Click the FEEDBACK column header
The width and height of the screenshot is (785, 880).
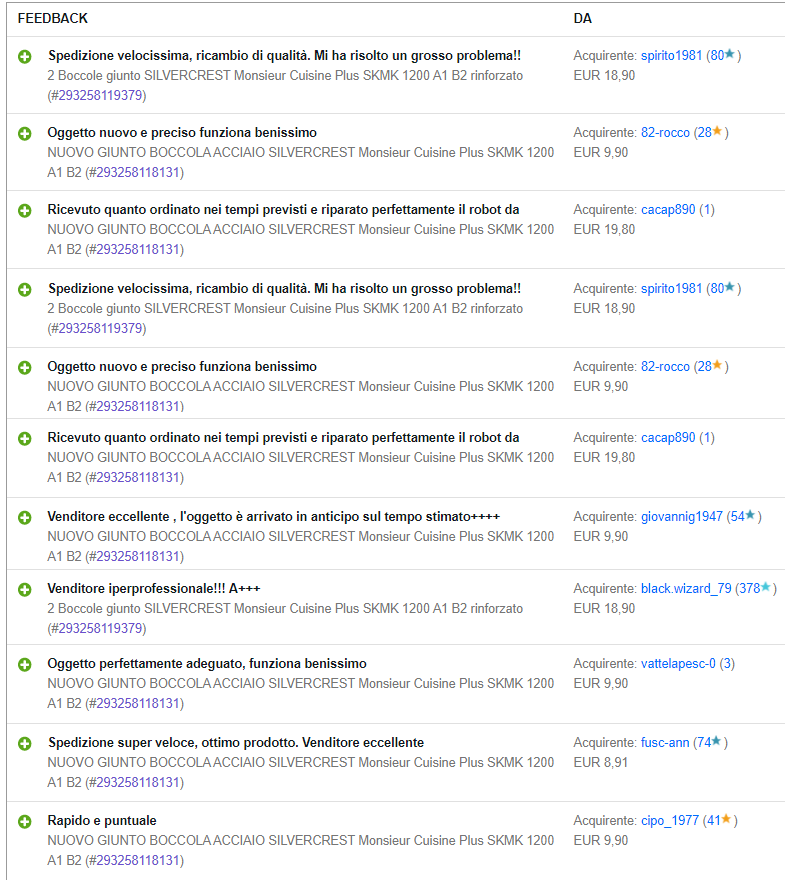[53, 19]
